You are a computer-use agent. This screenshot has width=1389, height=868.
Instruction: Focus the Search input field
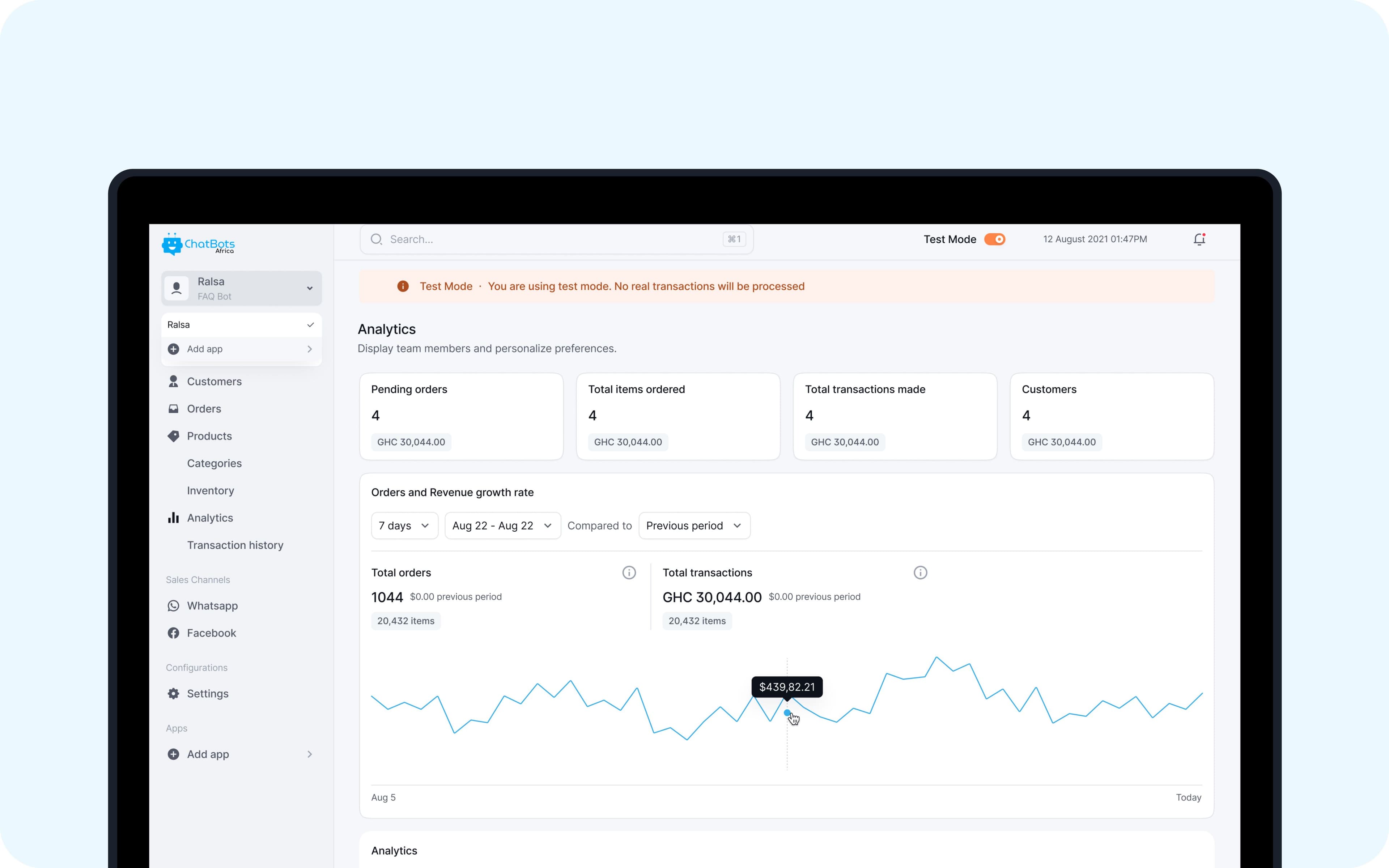point(556,239)
